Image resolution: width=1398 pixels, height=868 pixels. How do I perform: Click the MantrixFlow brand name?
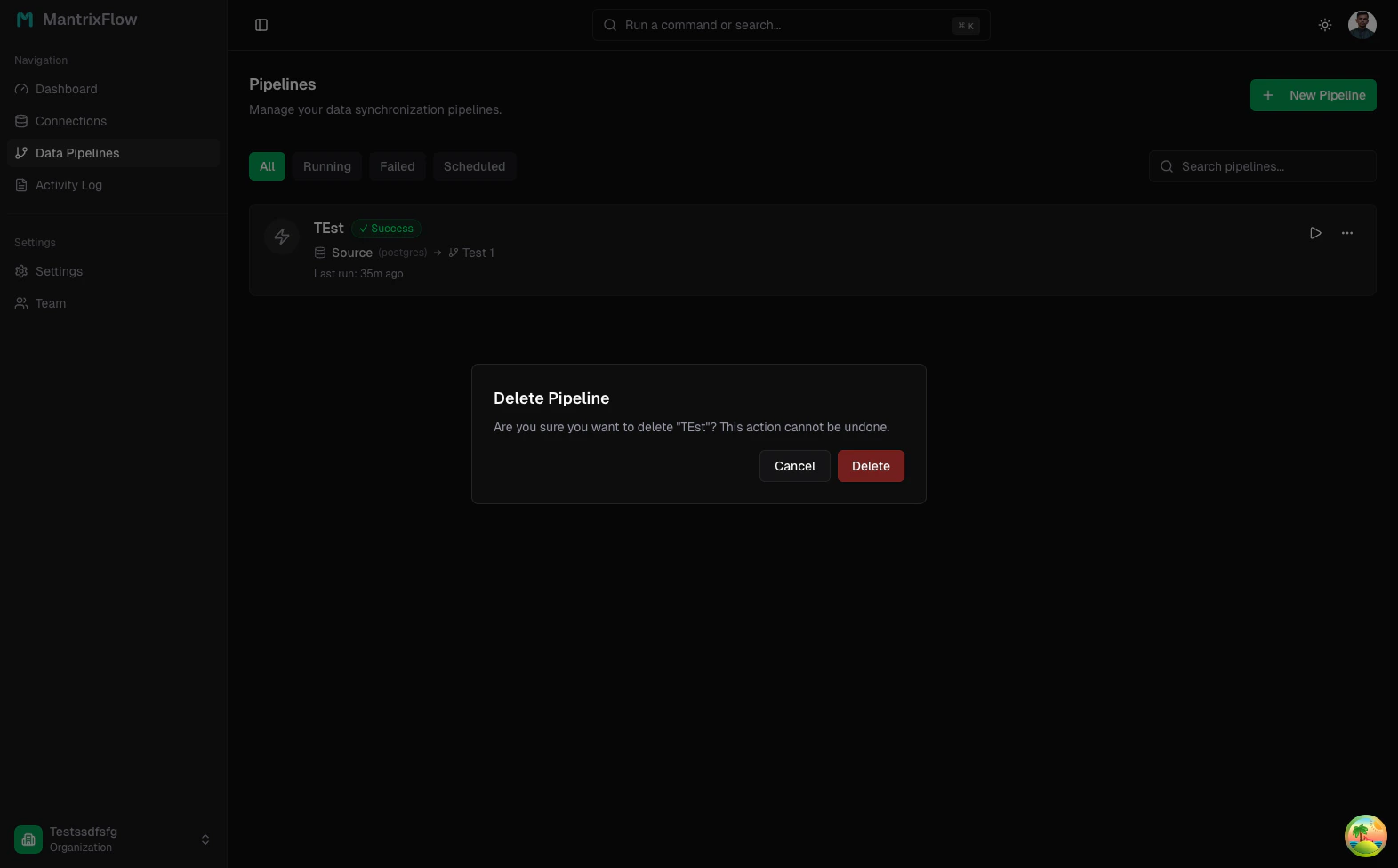(x=90, y=20)
